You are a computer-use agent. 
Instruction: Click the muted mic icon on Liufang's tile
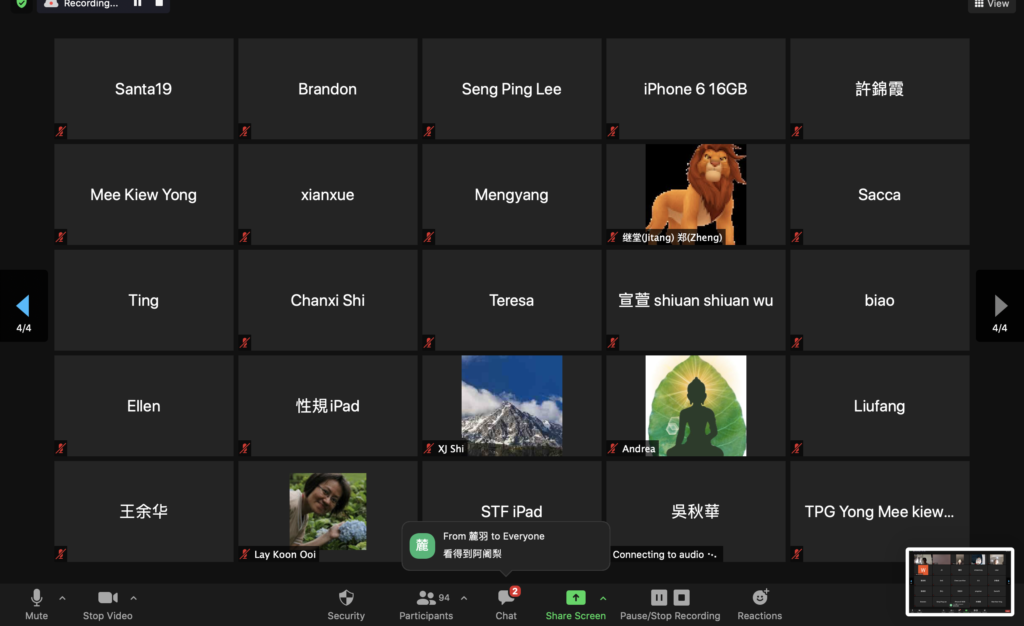point(797,448)
